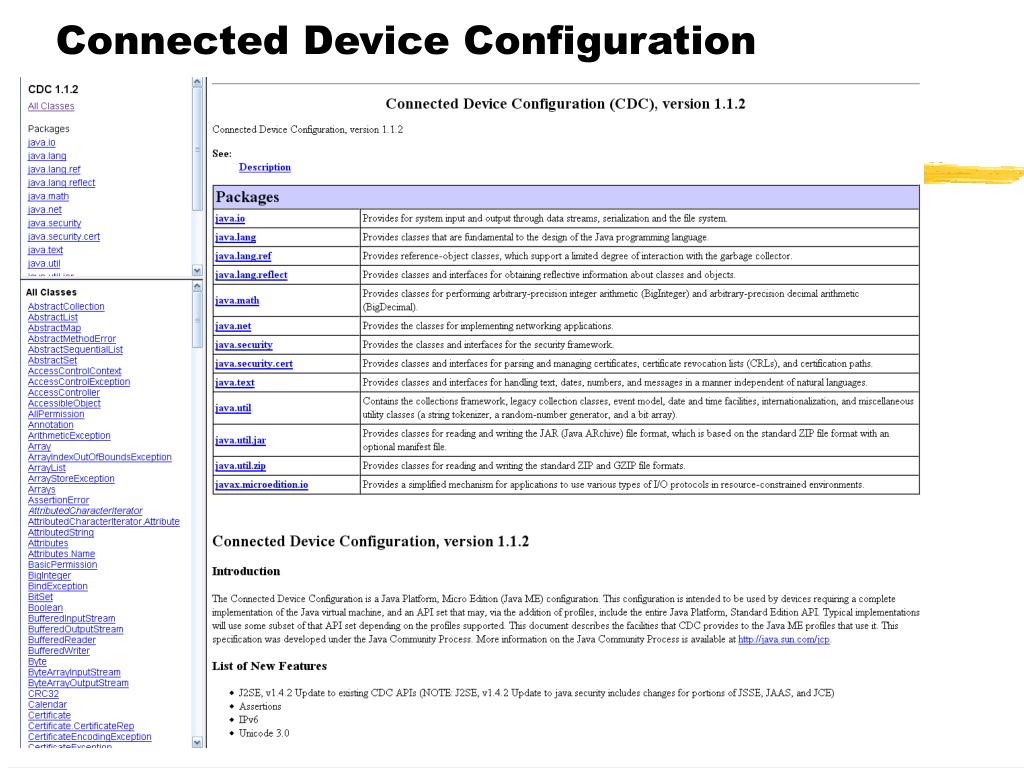Select java.text in the left Packages list
Screen dimensions: 1024x768
(46, 250)
